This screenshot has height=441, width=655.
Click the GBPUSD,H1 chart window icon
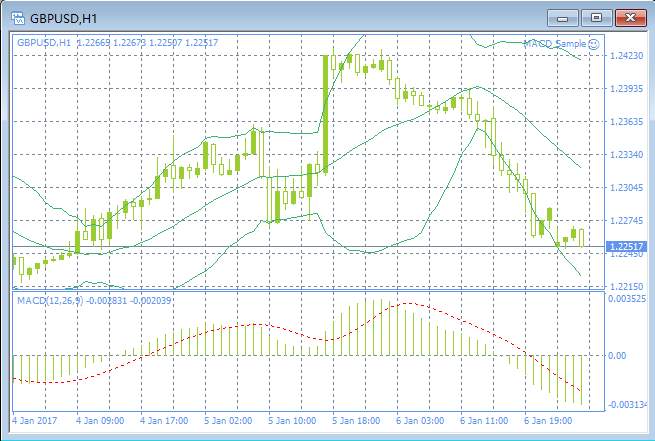click(18, 18)
